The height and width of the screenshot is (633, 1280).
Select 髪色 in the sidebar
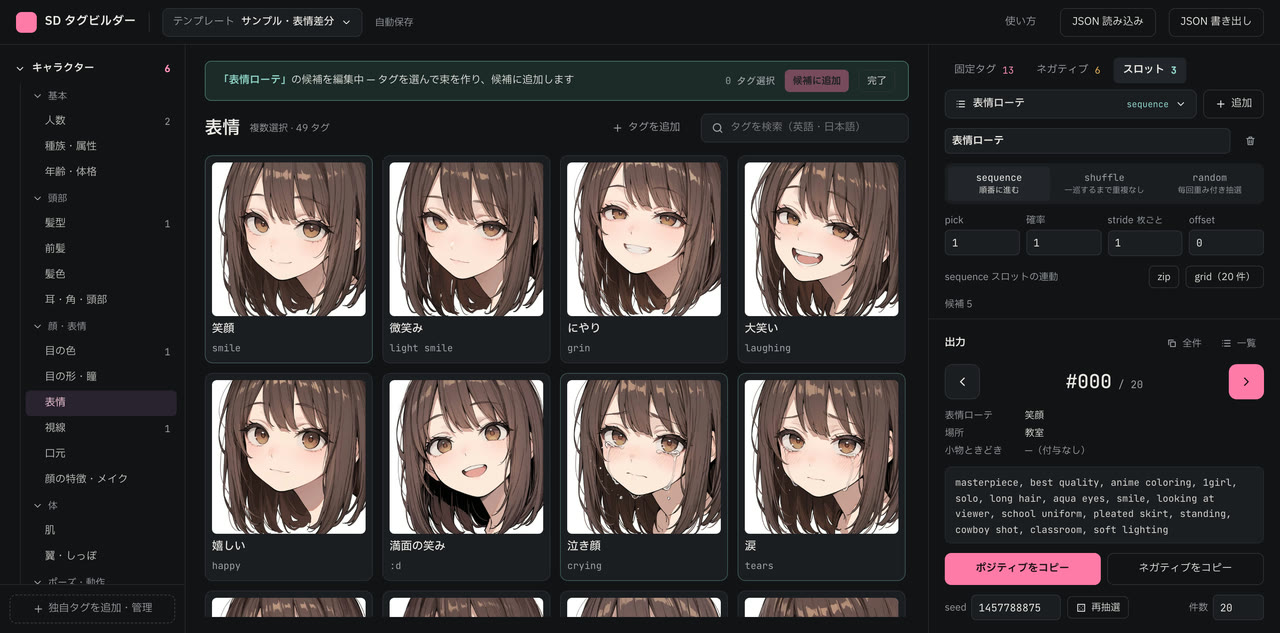[x=101, y=274]
